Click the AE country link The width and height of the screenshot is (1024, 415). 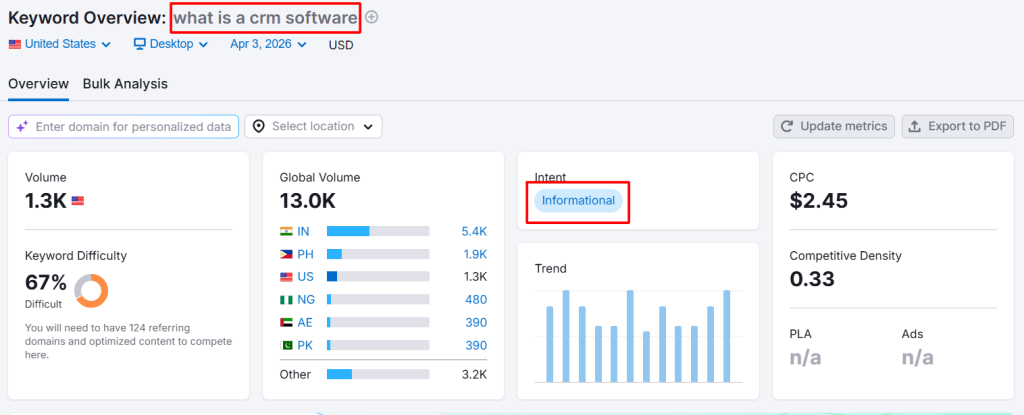(x=305, y=322)
